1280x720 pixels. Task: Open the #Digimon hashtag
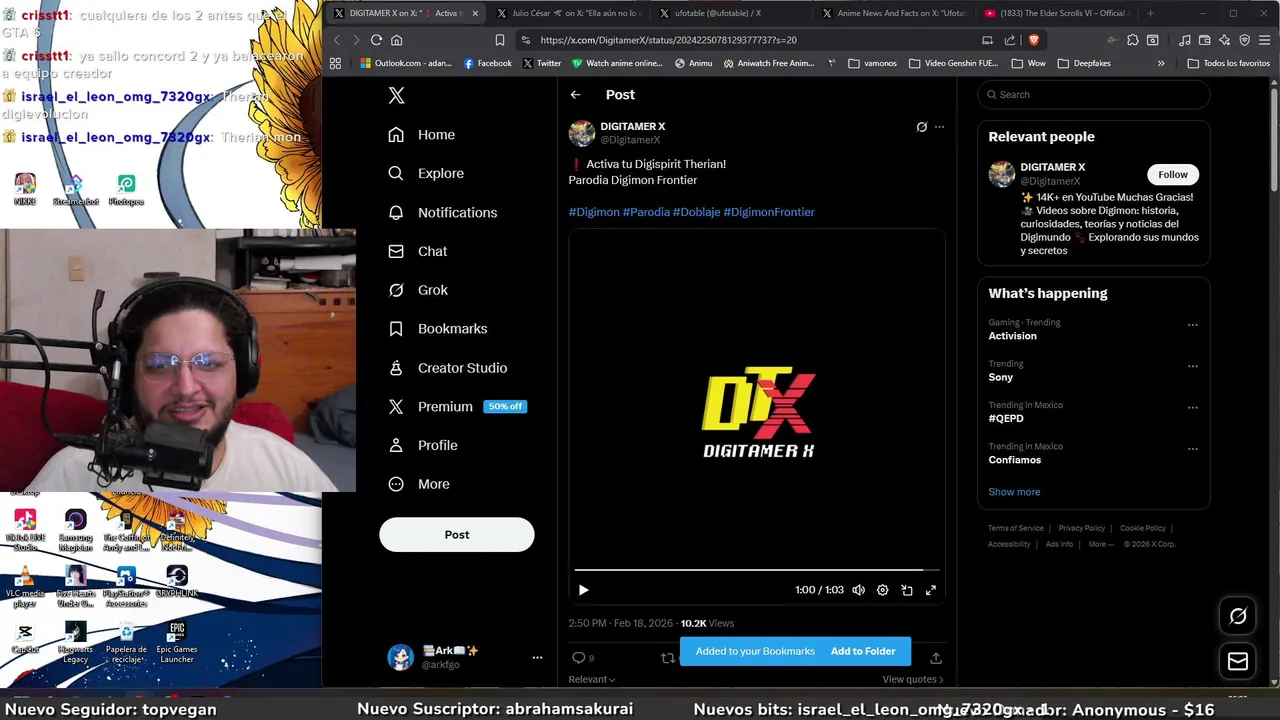(594, 212)
